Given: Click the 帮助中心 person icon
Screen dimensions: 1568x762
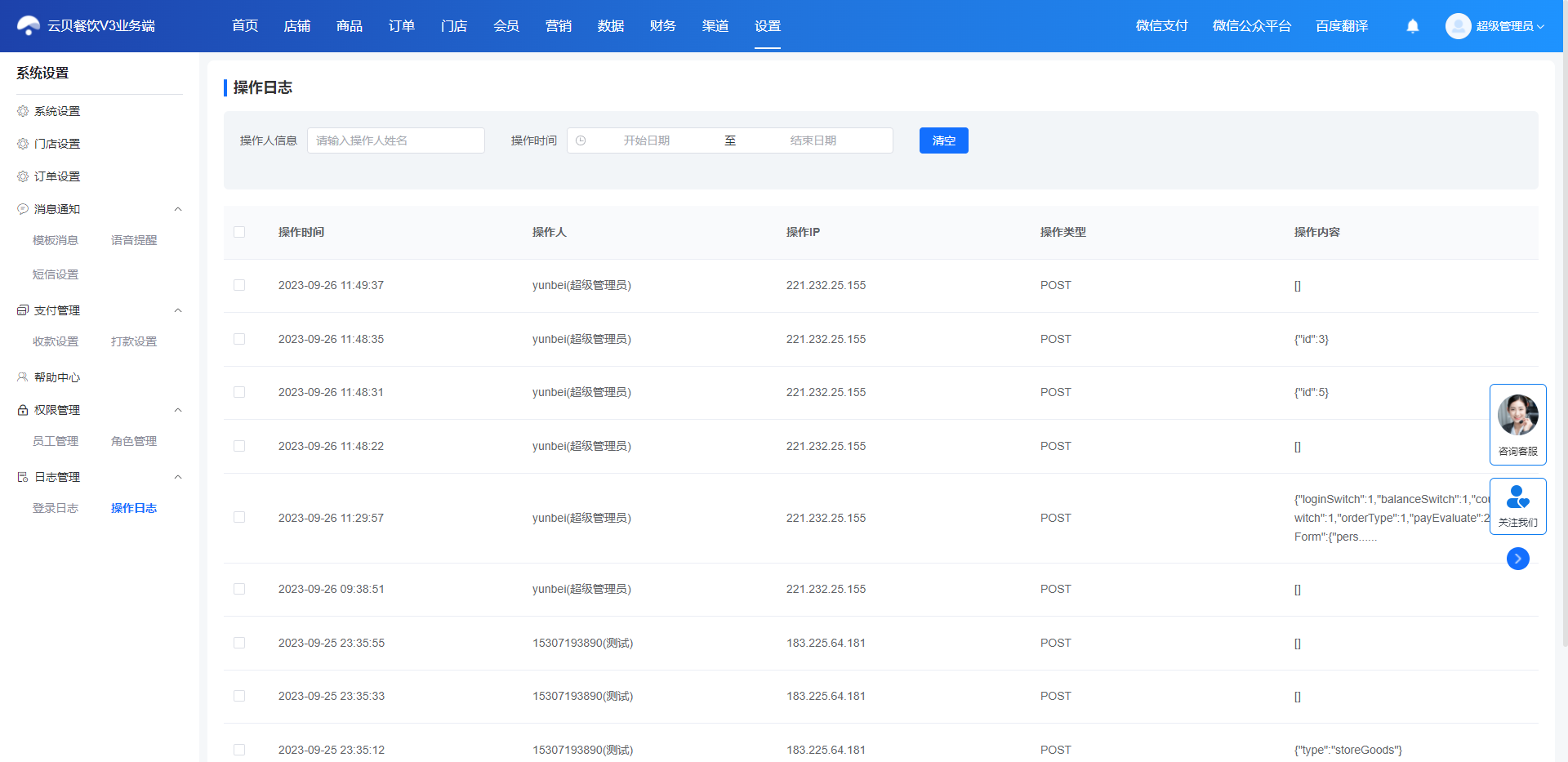Looking at the screenshot, I should coord(23,377).
